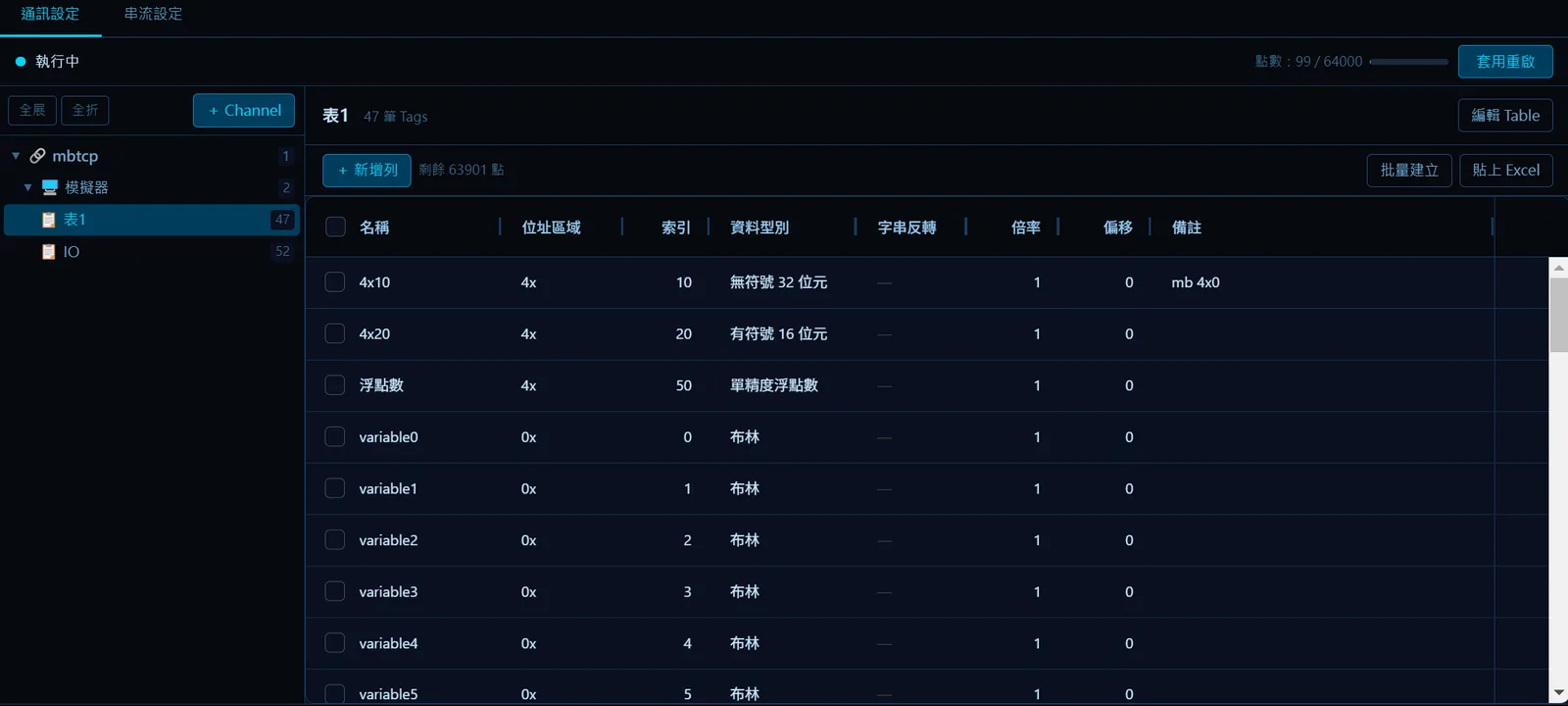Open the 串流設定 tab
The image size is (1568, 706).
[x=153, y=14]
